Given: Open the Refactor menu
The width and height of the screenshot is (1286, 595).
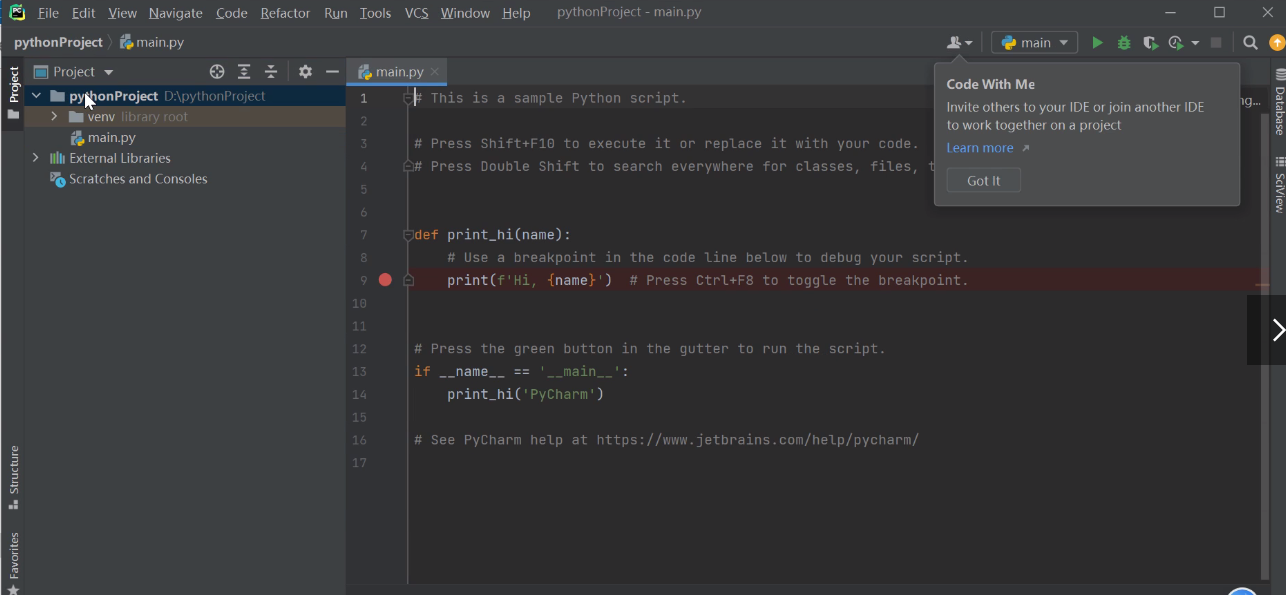Looking at the screenshot, I should (285, 13).
